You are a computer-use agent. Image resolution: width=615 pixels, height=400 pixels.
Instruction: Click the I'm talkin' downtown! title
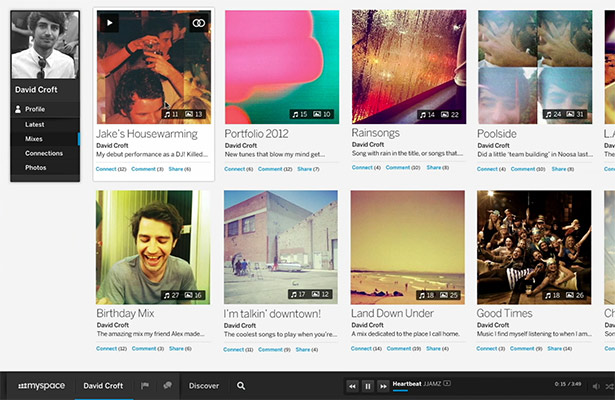[272, 314]
